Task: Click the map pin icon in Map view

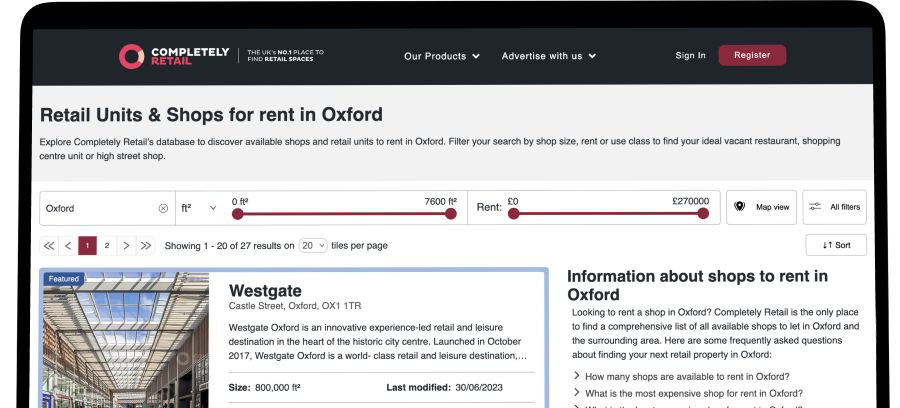Action: pos(739,207)
